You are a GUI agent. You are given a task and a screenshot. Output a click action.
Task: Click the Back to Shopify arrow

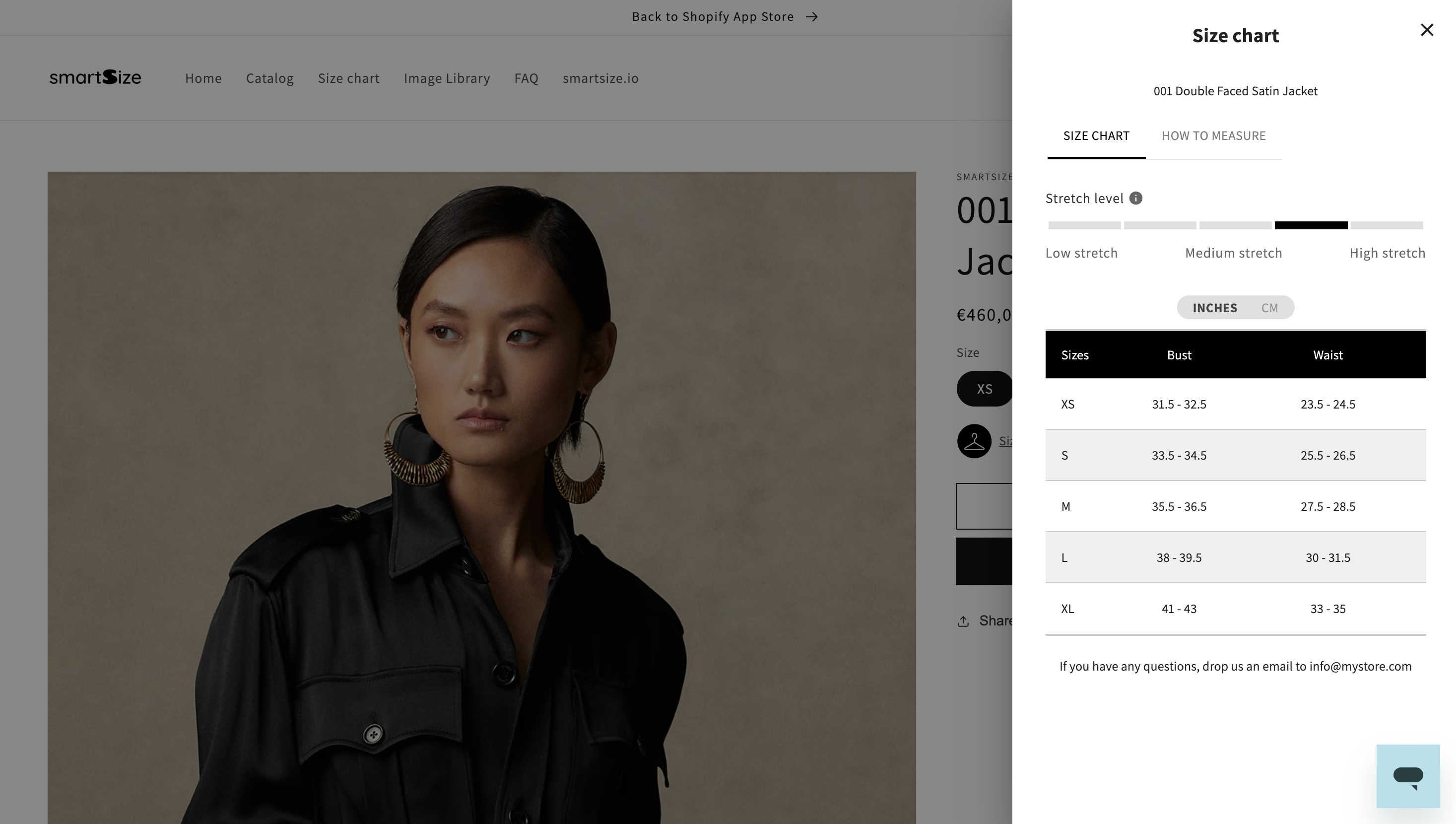click(812, 17)
